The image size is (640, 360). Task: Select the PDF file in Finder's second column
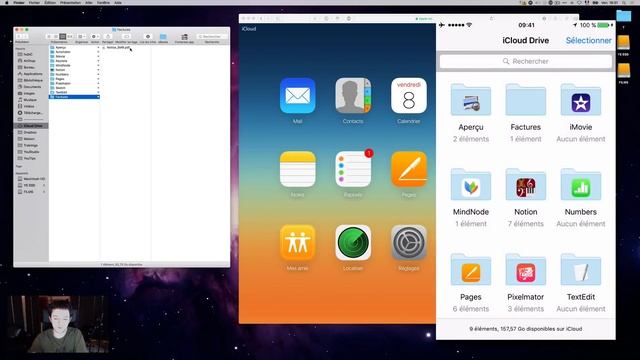pos(117,47)
